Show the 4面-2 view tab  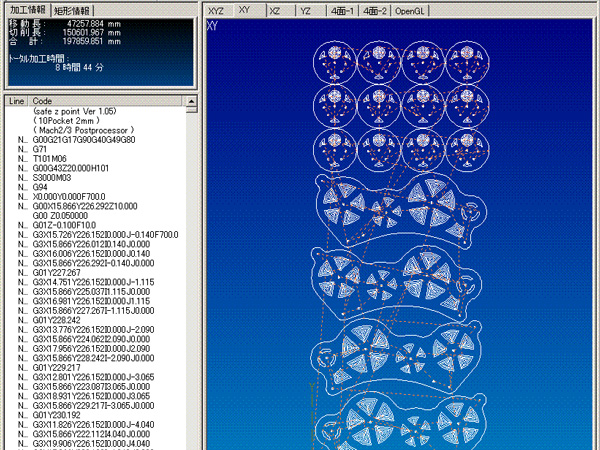click(x=376, y=10)
